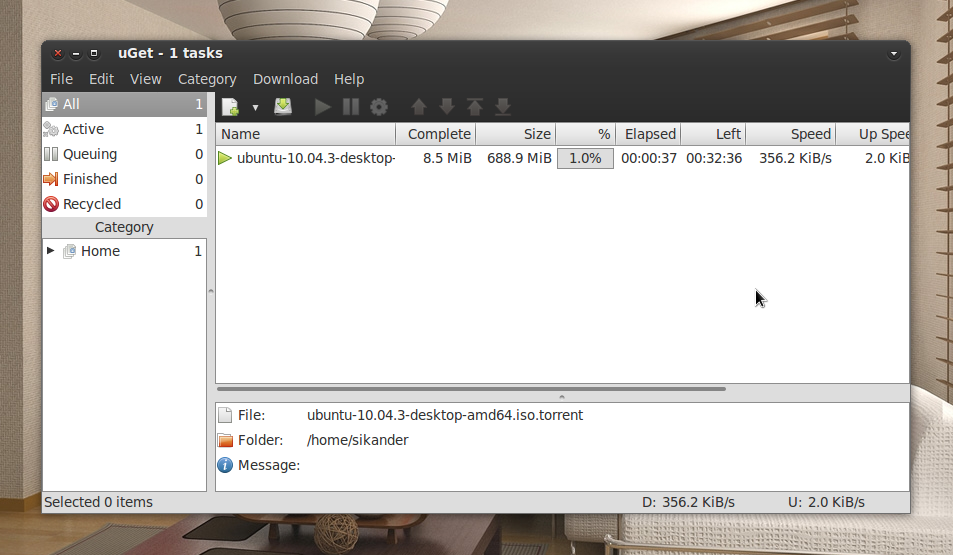The image size is (953, 555).
Task: Click the /home/sikander folder path
Action: pyautogui.click(x=357, y=440)
